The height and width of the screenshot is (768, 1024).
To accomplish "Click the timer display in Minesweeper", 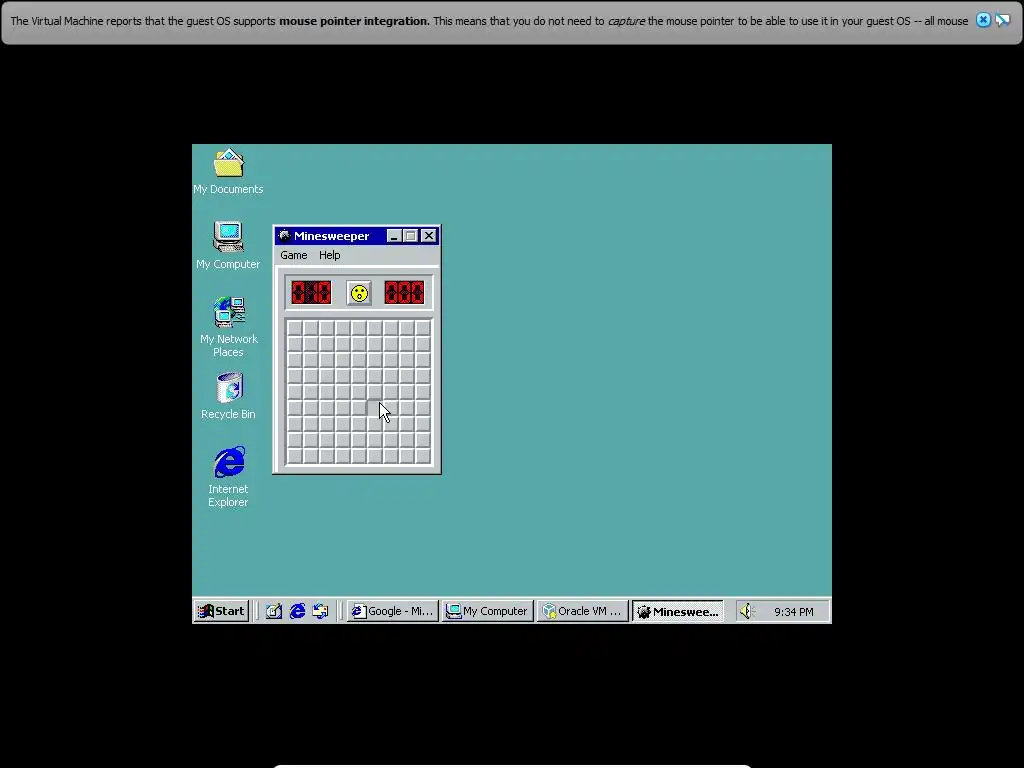I will [404, 293].
